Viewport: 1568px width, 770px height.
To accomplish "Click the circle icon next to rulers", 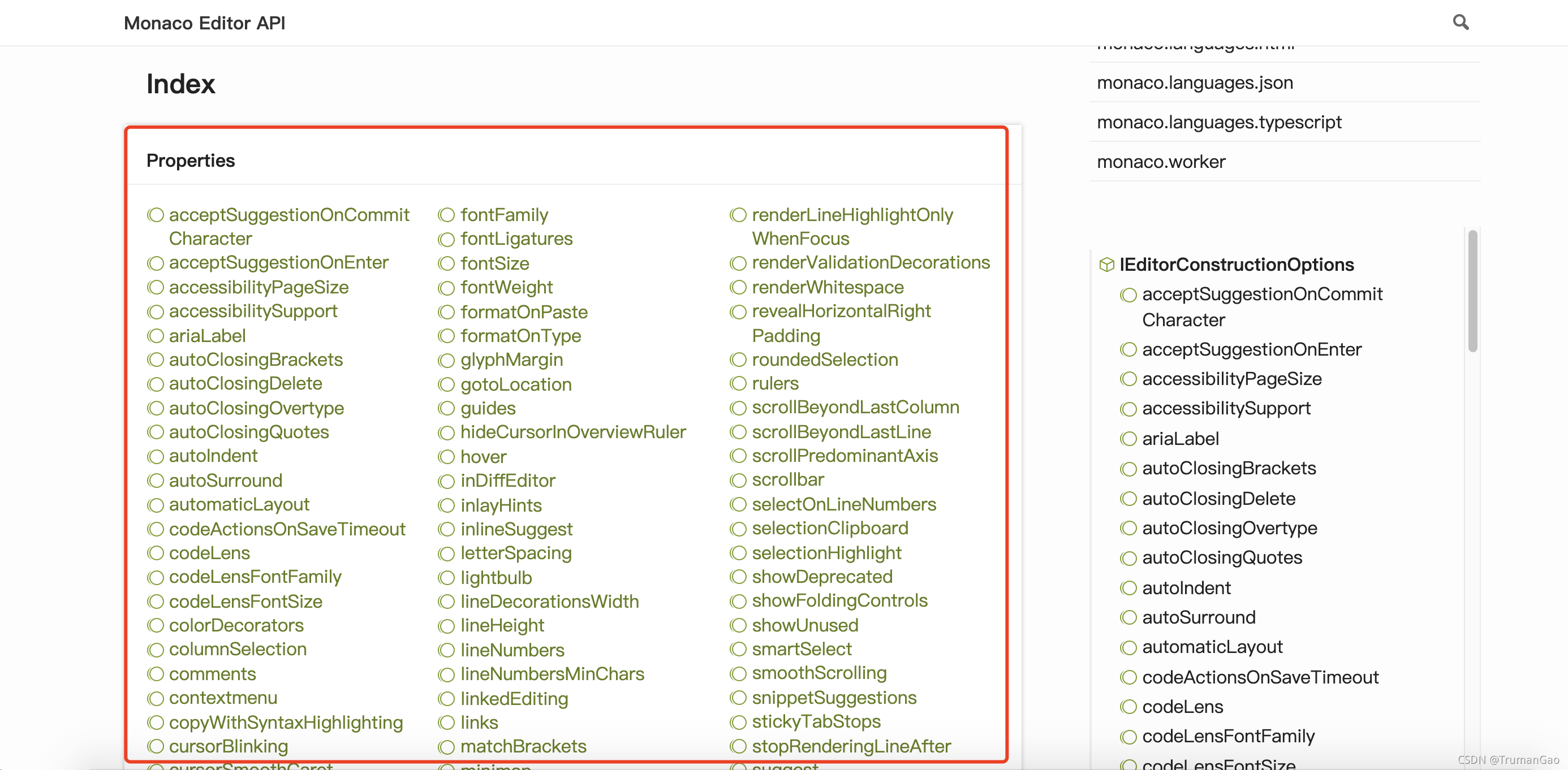I will point(738,384).
